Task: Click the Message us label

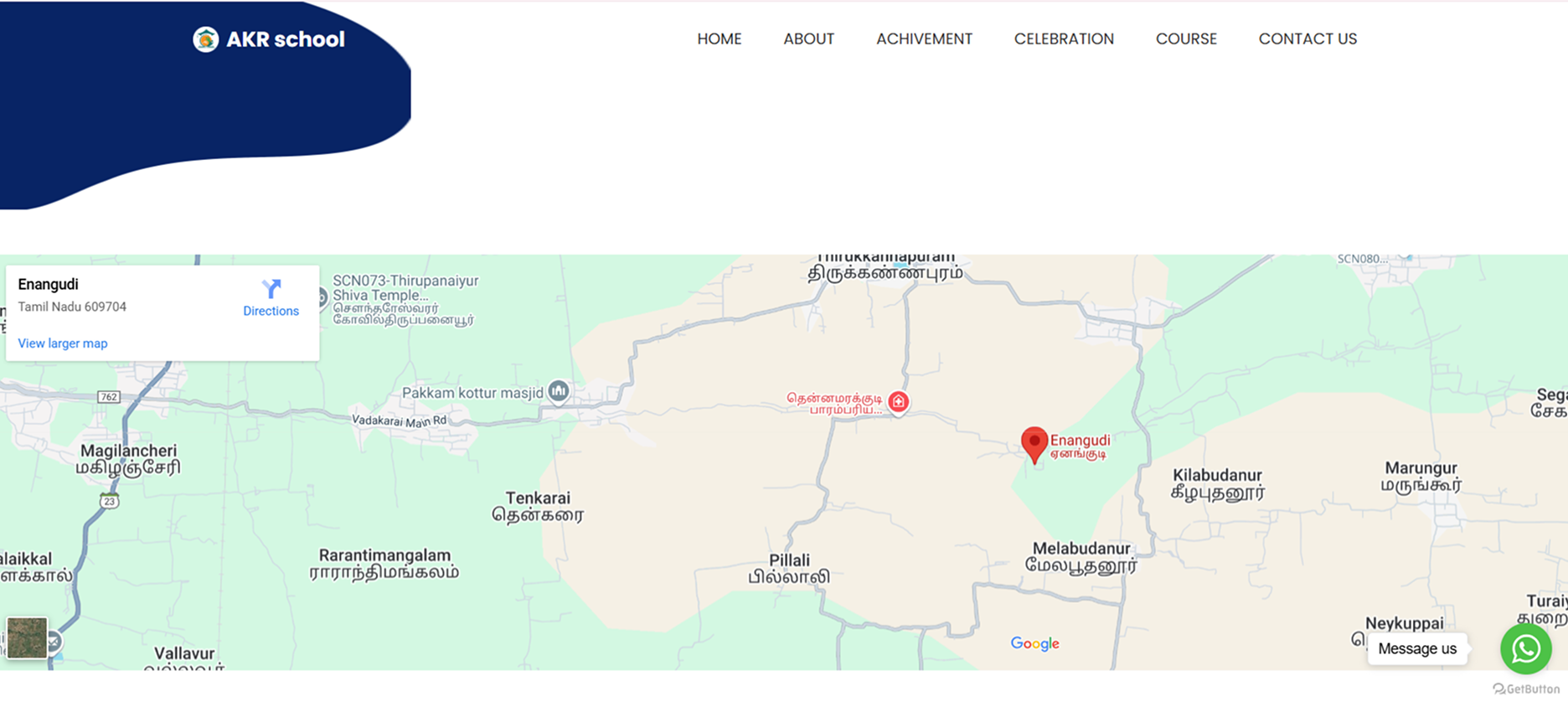Action: (1416, 648)
